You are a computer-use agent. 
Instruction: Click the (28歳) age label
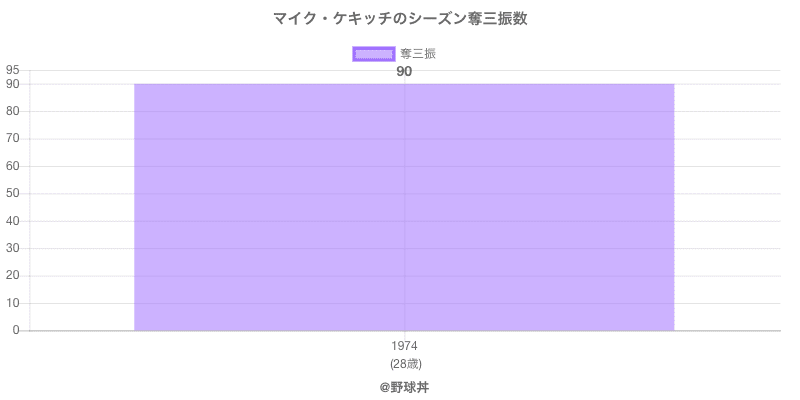(404, 363)
